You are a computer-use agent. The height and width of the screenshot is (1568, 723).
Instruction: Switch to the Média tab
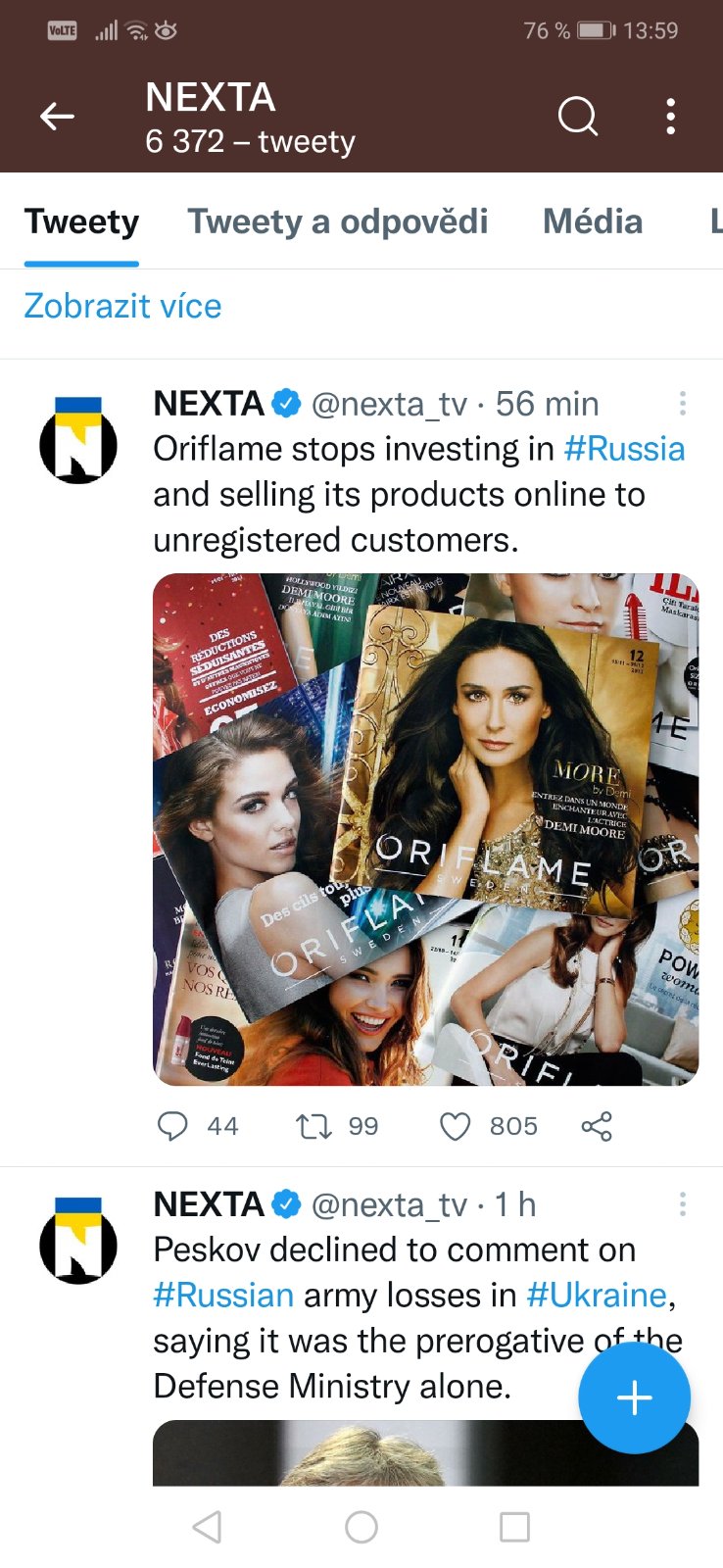[x=593, y=221]
